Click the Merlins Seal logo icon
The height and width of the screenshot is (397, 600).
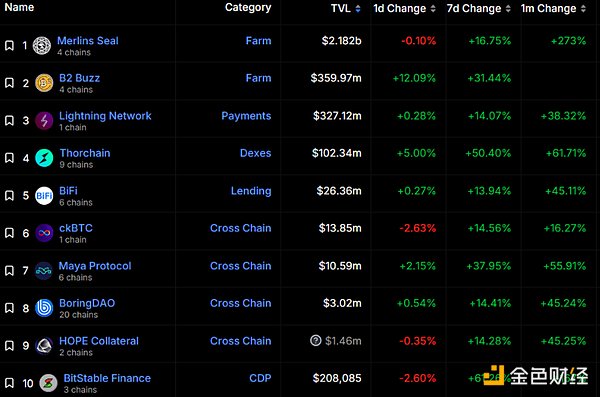pos(42,46)
